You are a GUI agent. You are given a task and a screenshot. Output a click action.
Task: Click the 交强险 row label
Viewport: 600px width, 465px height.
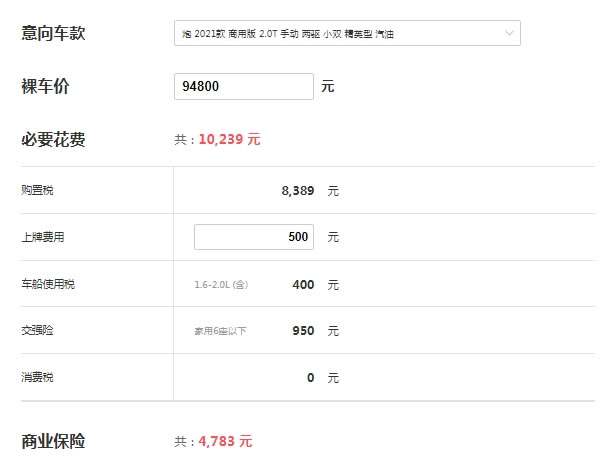(x=37, y=330)
